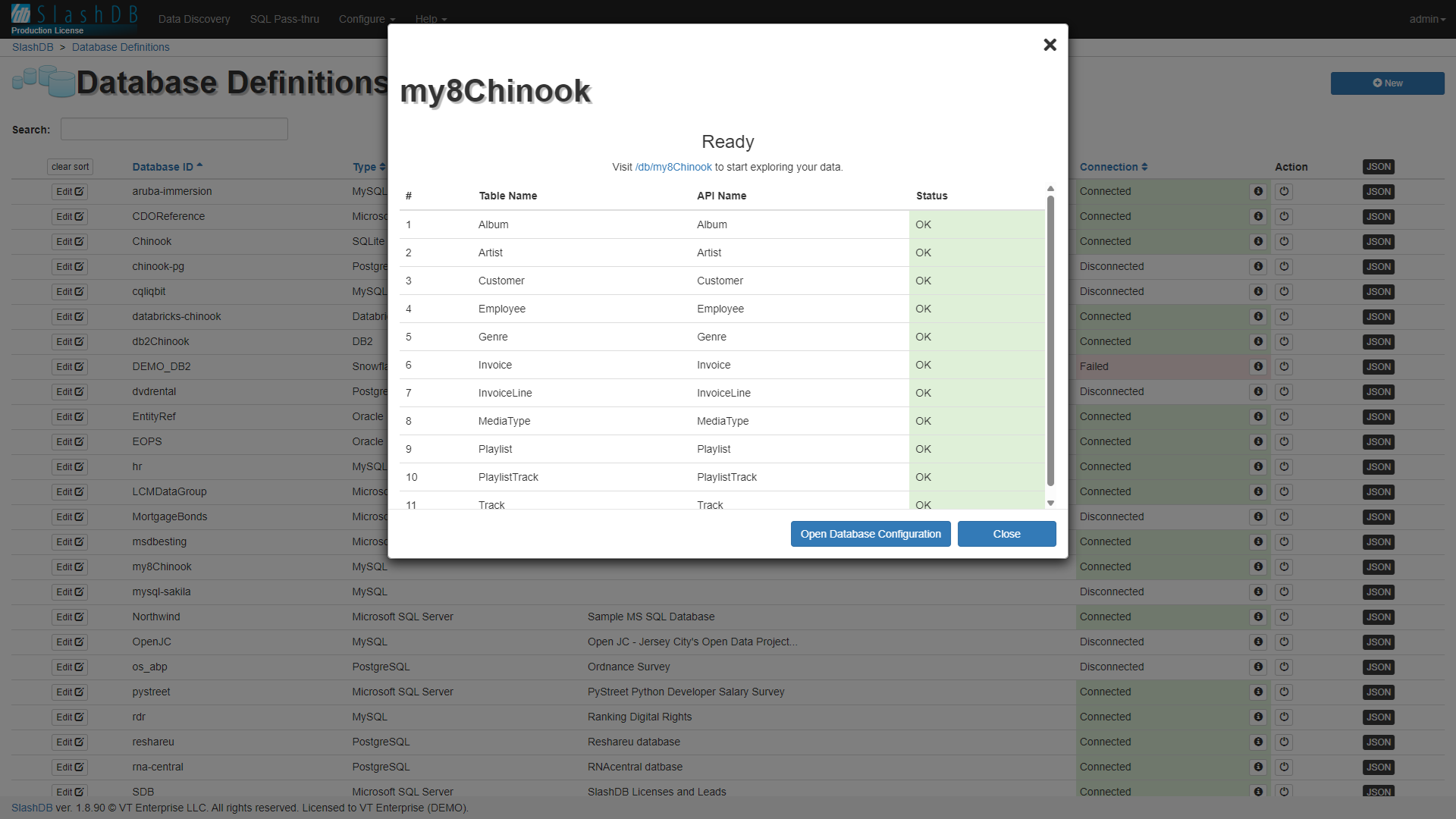This screenshot has height=819, width=1456.
Task: Click power icon in OpenJC row
Action: click(x=1284, y=642)
